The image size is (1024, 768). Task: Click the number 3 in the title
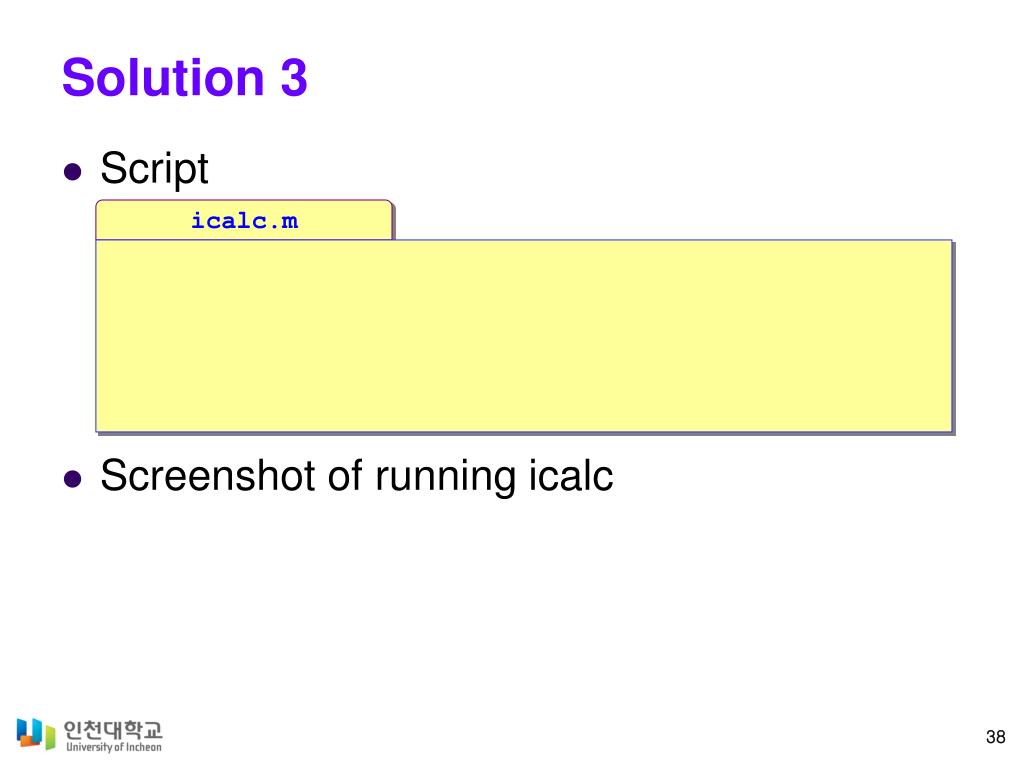(x=294, y=78)
